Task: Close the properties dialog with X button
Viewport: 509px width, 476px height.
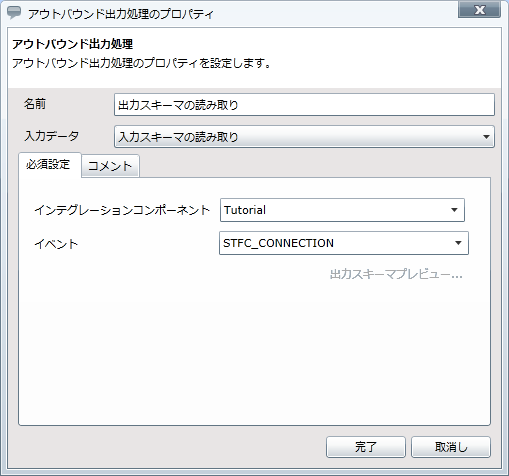Action: 479,10
